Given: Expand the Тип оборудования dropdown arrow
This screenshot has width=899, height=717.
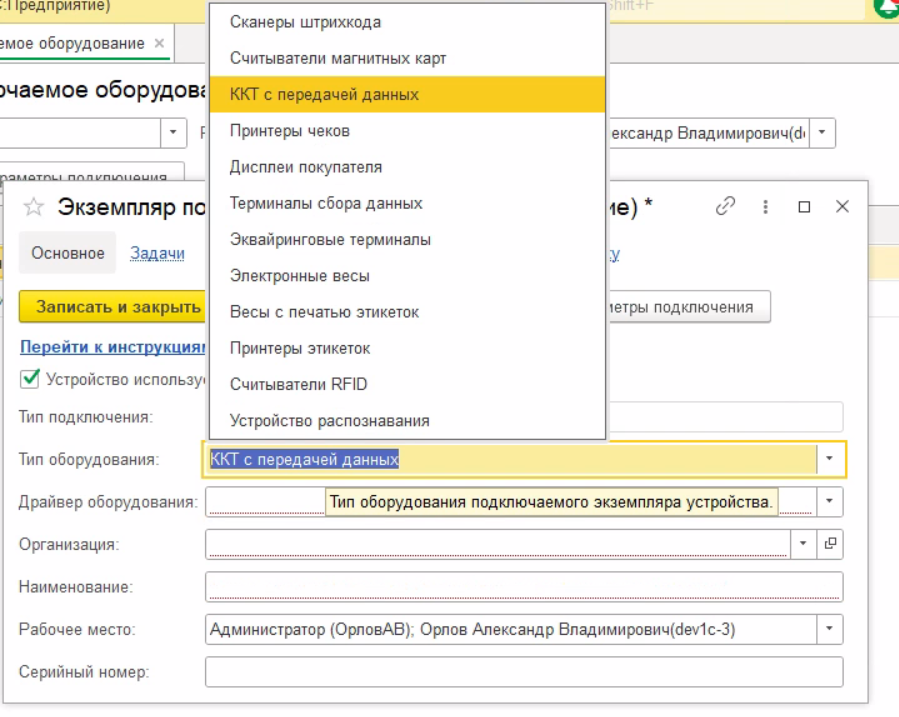Looking at the screenshot, I should (x=830, y=459).
